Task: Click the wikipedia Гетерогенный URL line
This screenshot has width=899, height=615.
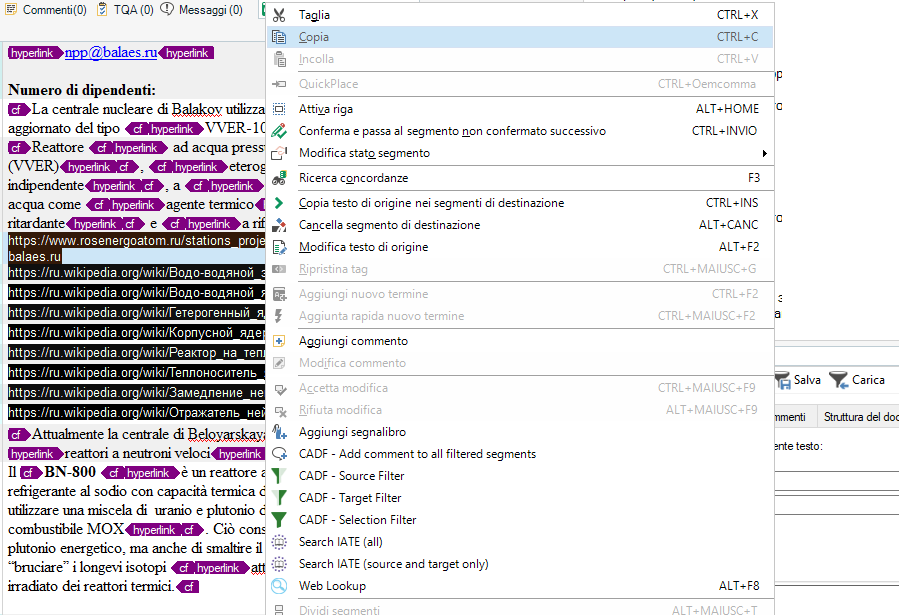Action: point(136,313)
